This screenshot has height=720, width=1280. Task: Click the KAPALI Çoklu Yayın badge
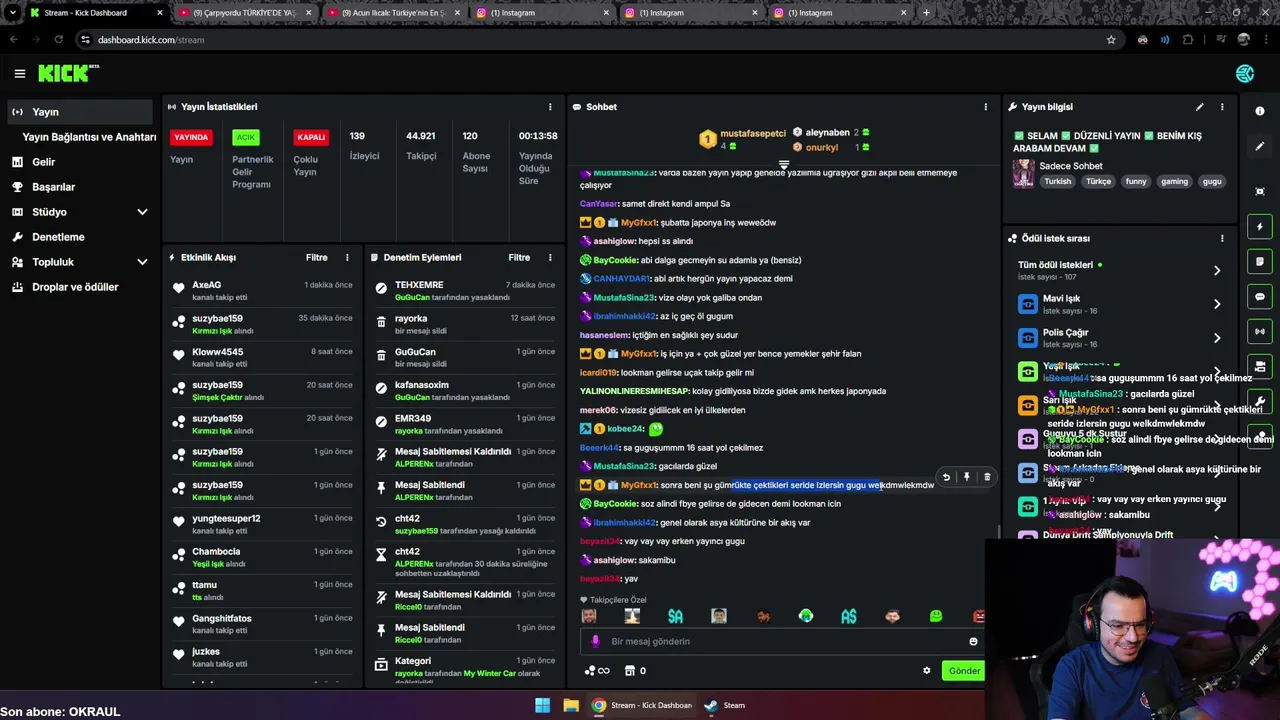click(311, 137)
